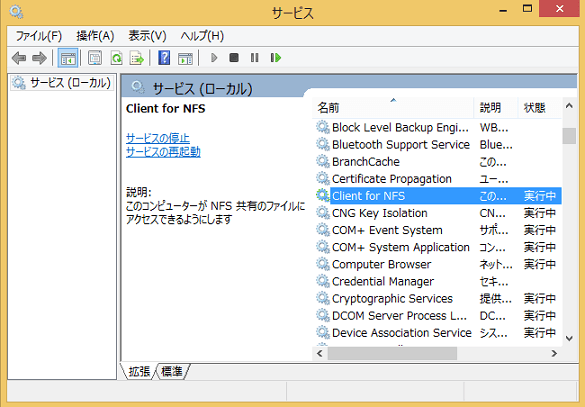Click the Stop Service square icon
Screen dimensions: 585x407
(x=234, y=58)
